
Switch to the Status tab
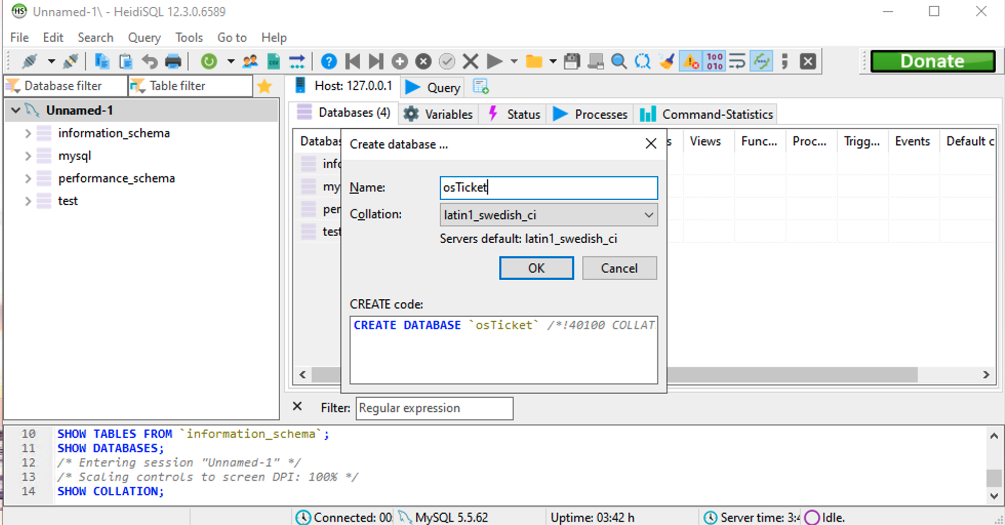[513, 114]
